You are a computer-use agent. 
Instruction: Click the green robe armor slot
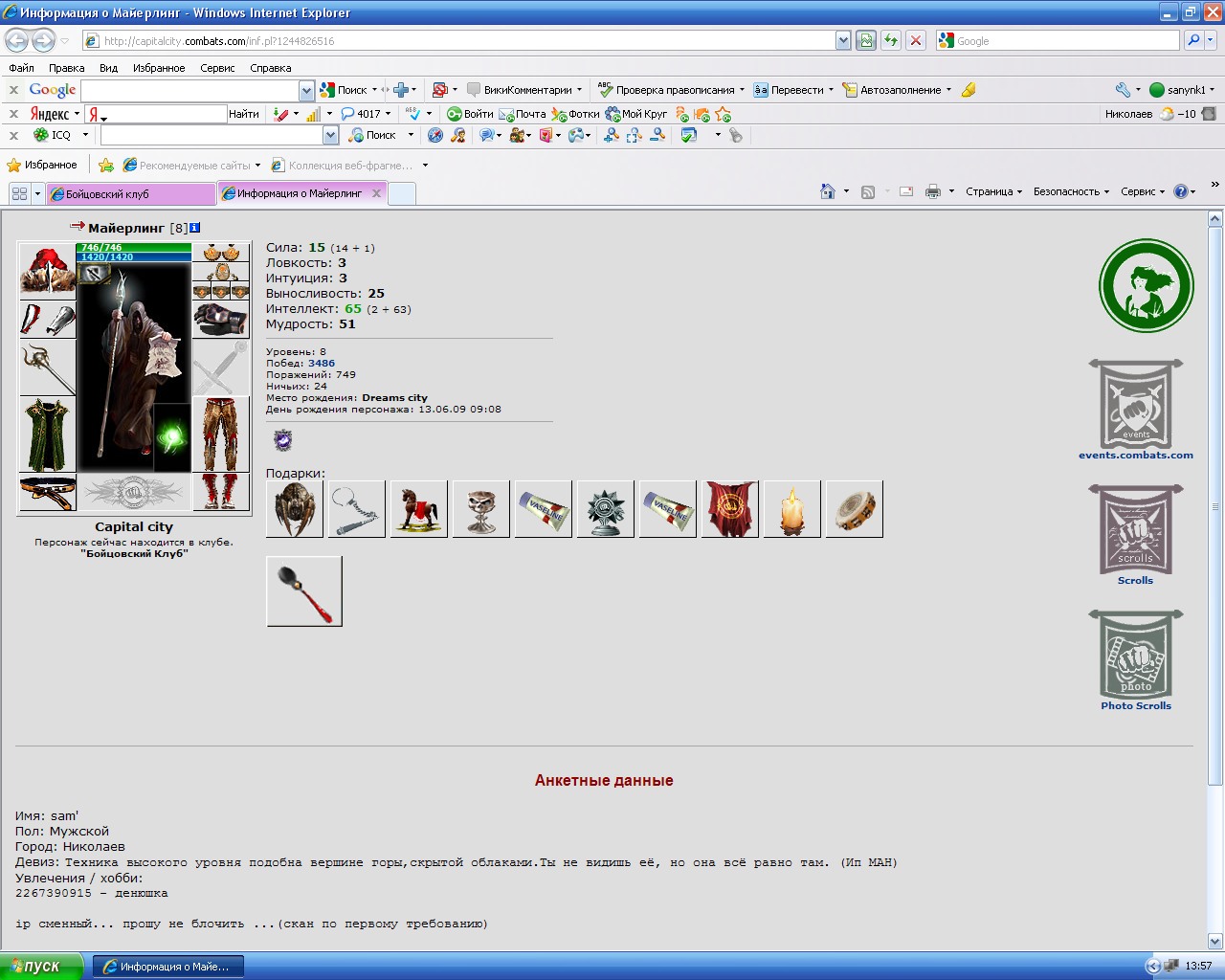point(47,434)
